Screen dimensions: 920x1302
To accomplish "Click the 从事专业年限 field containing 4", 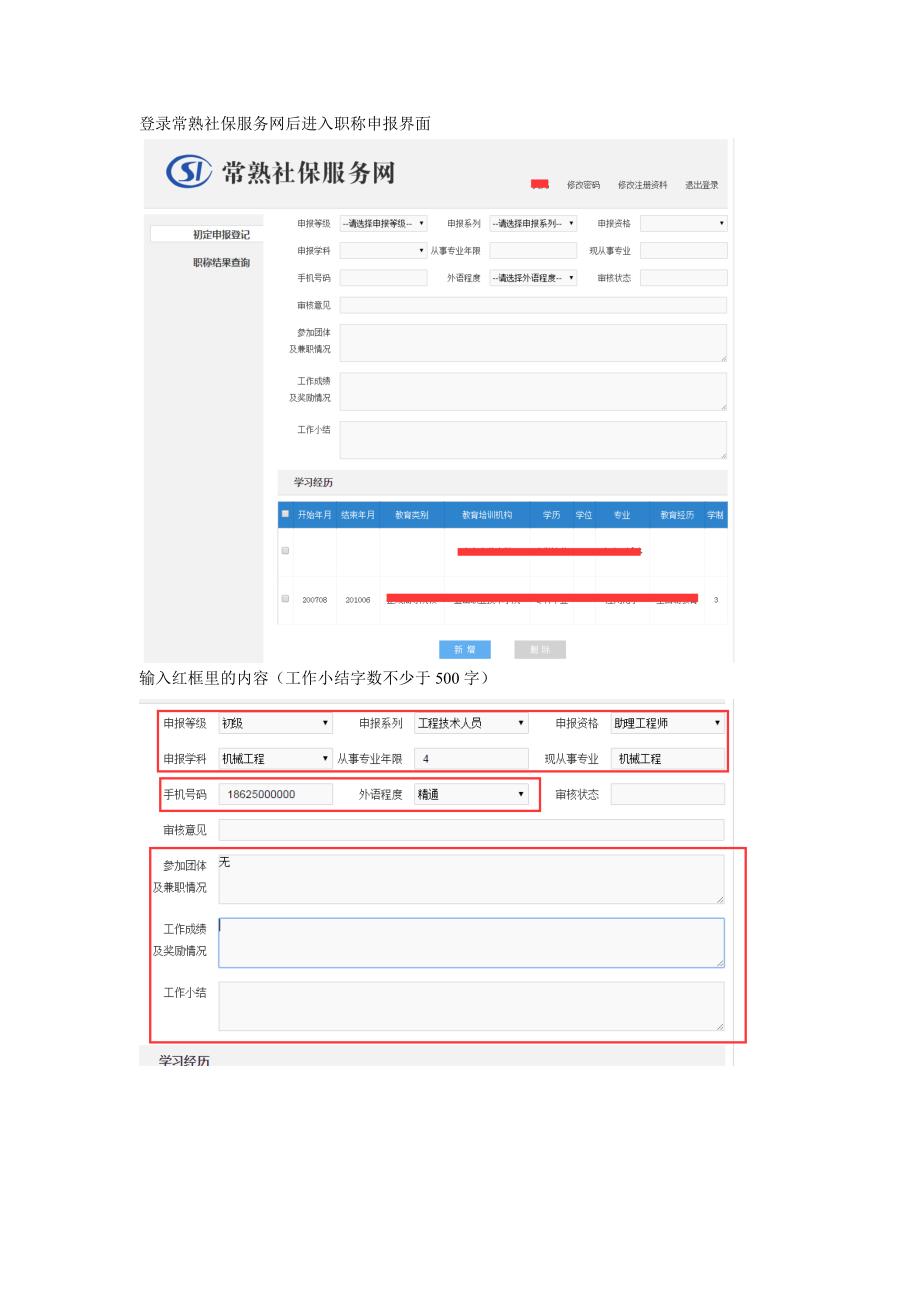I will [x=471, y=759].
